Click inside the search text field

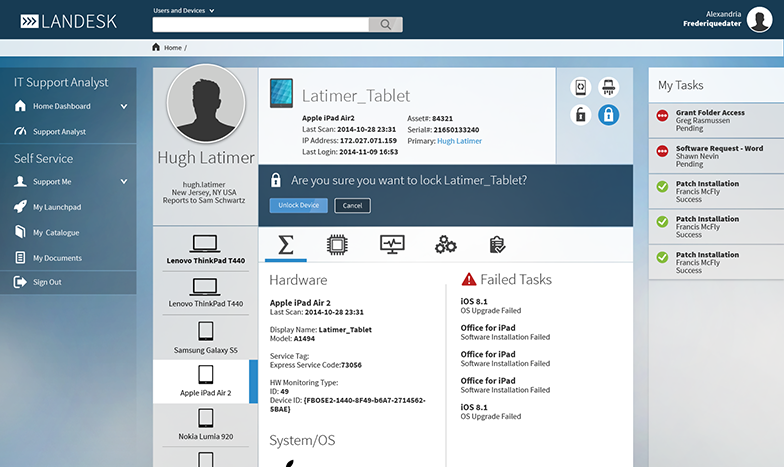point(260,24)
